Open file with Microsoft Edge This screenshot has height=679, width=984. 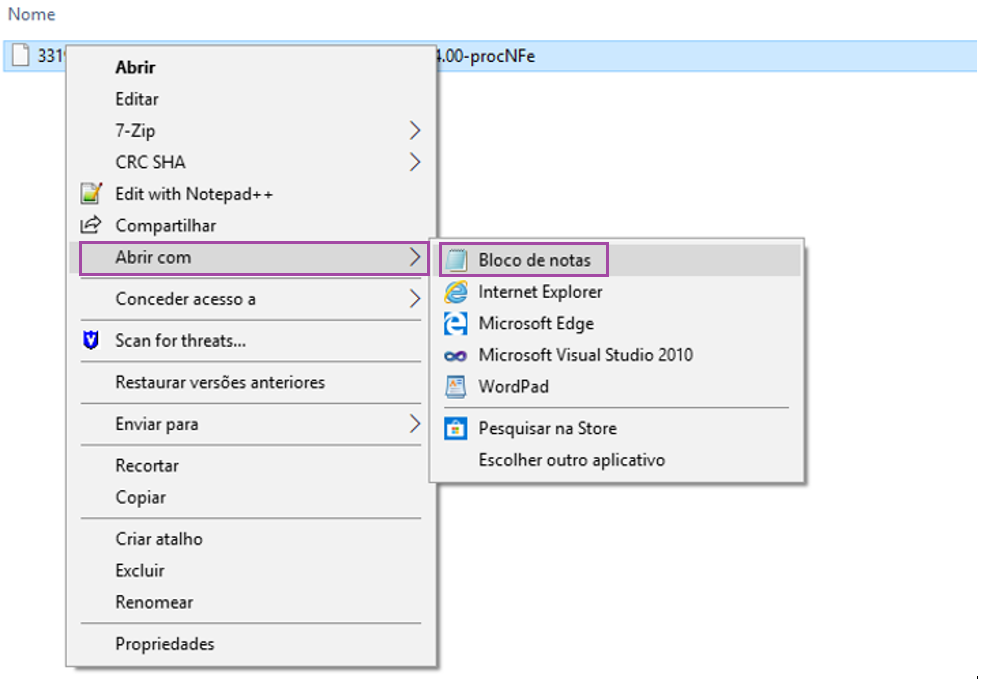617,323
